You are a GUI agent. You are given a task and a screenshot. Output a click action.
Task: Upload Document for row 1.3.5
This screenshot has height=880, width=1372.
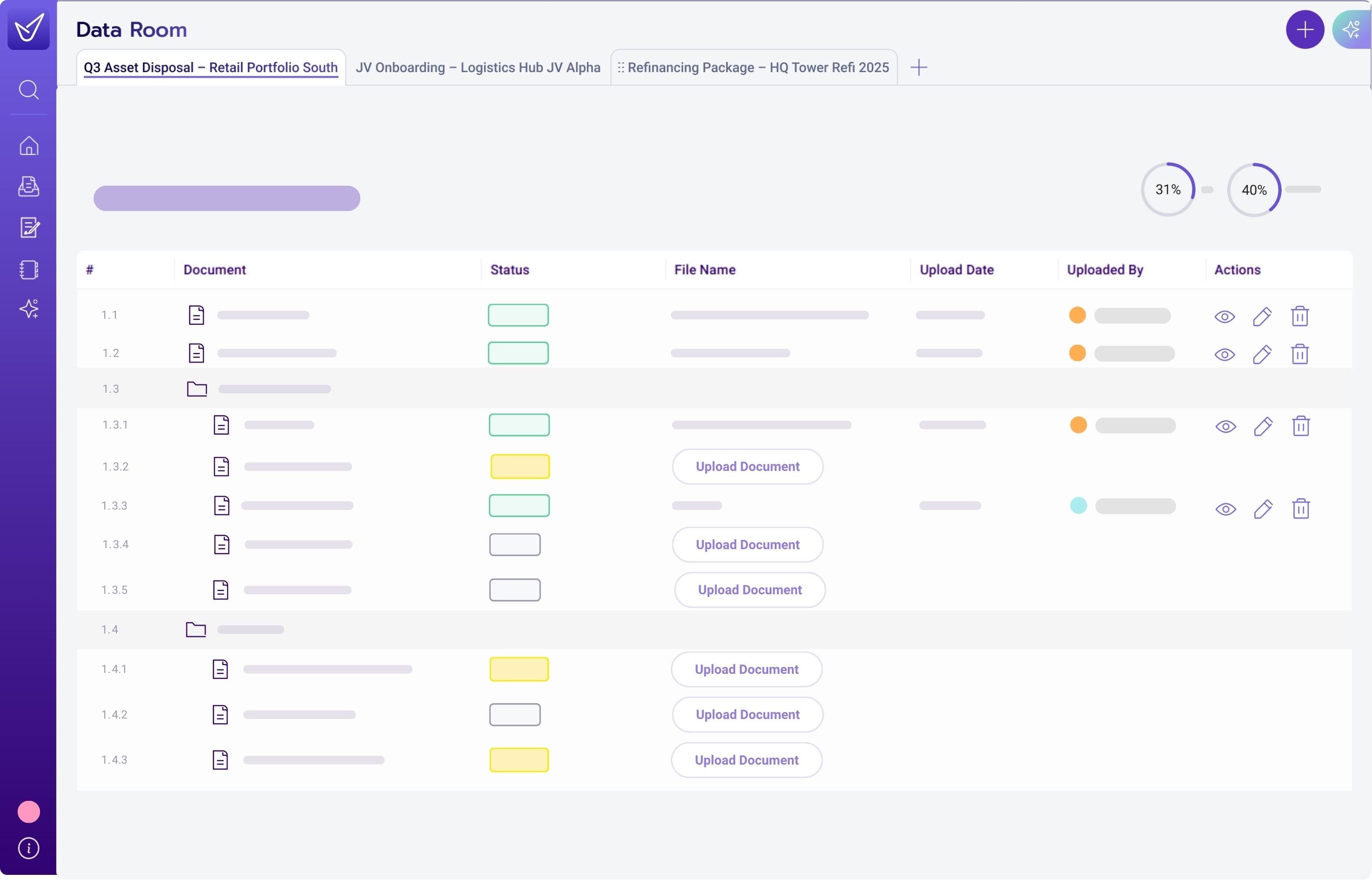750,590
